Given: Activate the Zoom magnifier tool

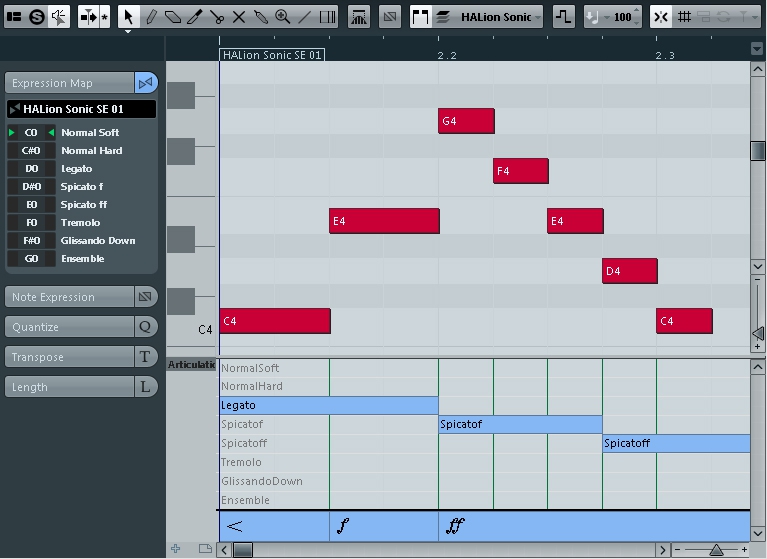Looking at the screenshot, I should (x=283, y=17).
